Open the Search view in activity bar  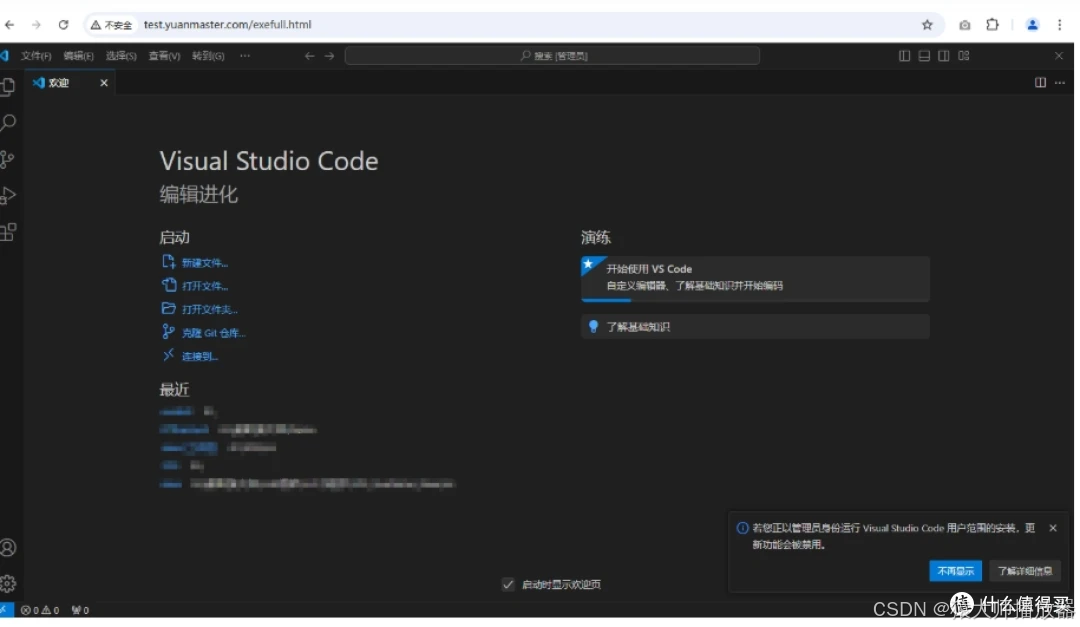8,123
